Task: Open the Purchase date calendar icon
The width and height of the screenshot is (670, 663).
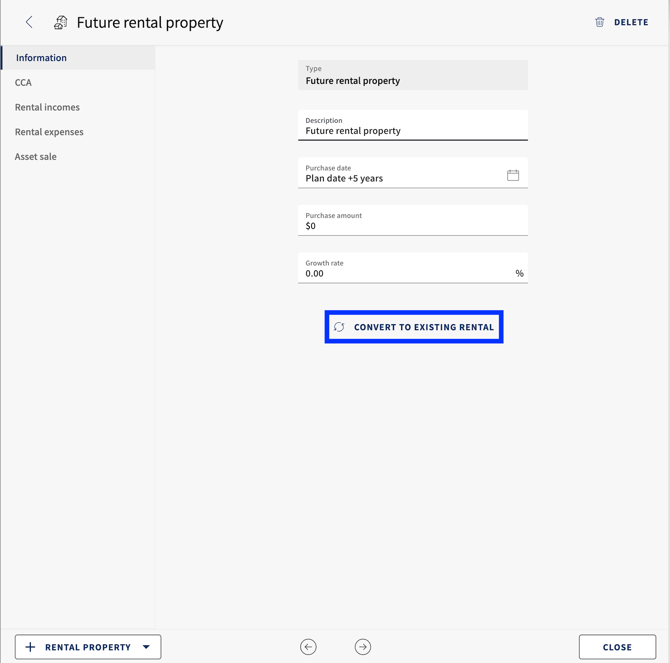Action: pos(513,175)
